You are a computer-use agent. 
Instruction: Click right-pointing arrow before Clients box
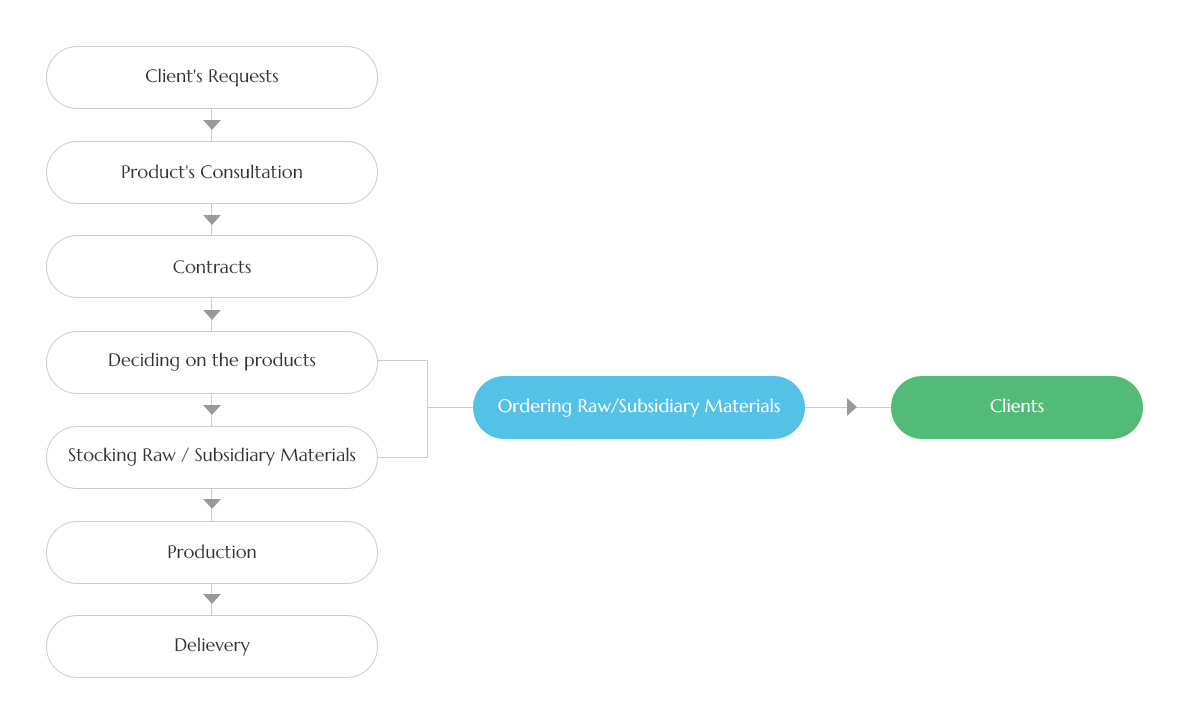(852, 408)
